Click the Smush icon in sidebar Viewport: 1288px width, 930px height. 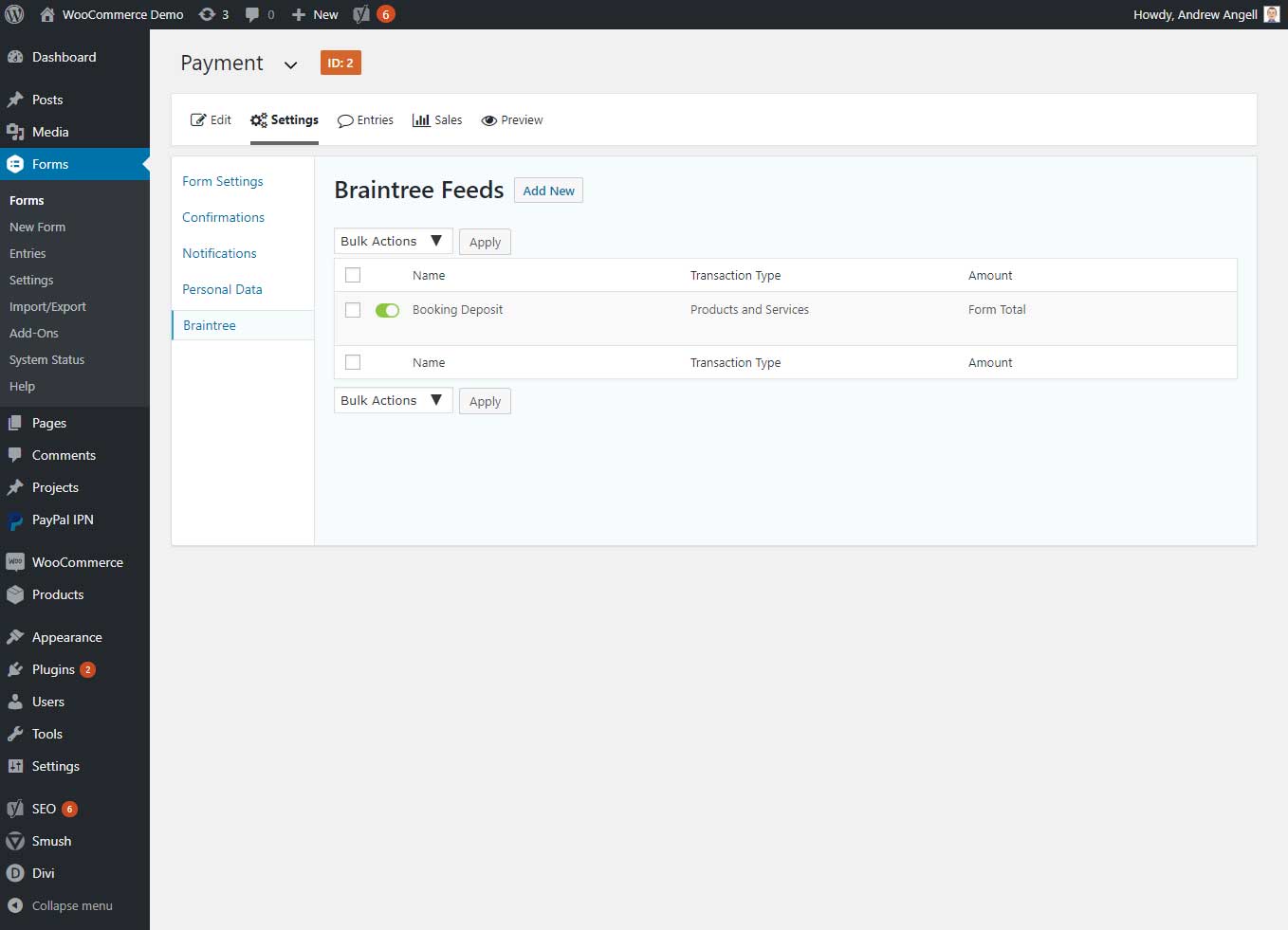pyautogui.click(x=15, y=841)
